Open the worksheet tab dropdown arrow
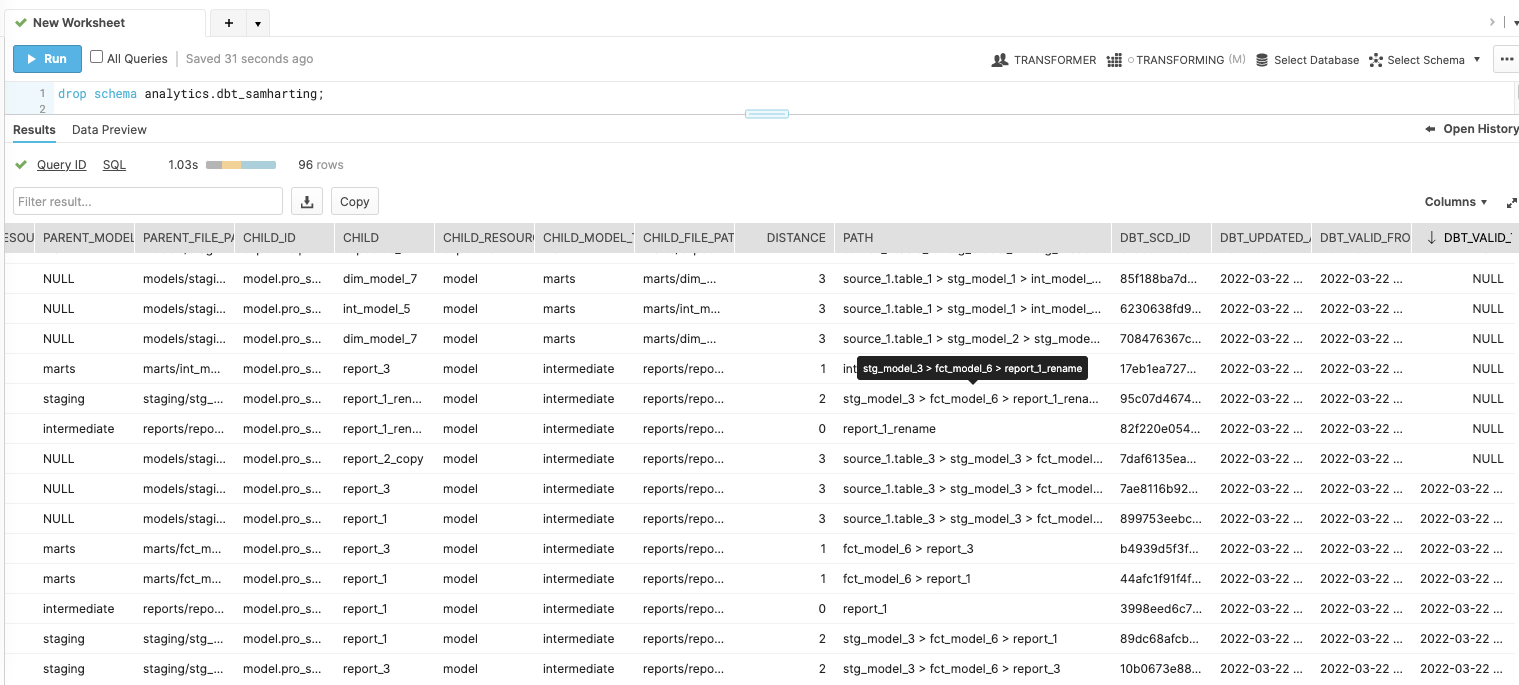Image resolution: width=1519 pixels, height=685 pixels. (x=258, y=23)
